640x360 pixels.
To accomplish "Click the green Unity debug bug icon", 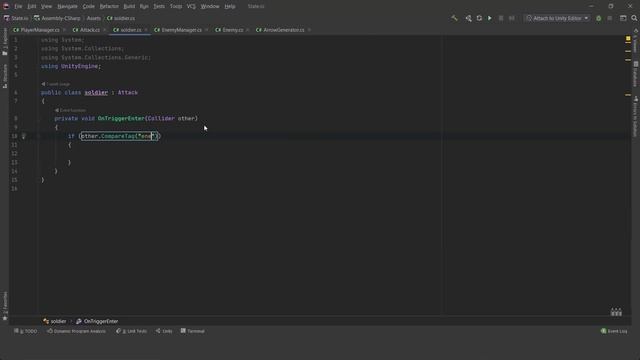I will (598, 18).
